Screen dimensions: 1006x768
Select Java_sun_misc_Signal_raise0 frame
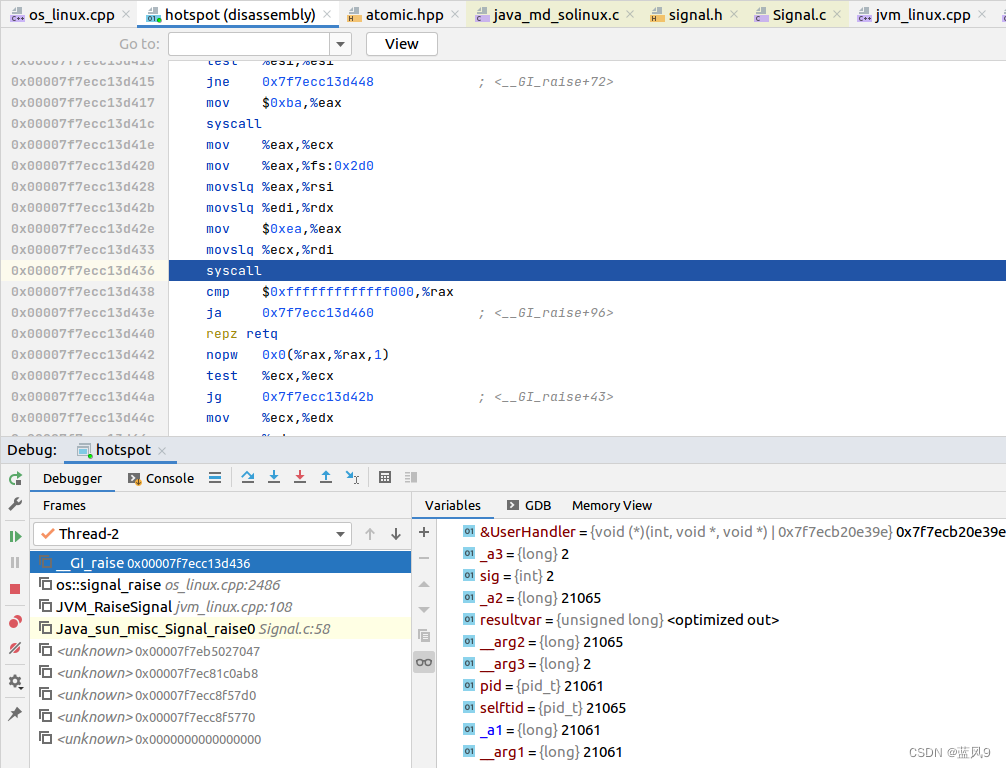220,629
